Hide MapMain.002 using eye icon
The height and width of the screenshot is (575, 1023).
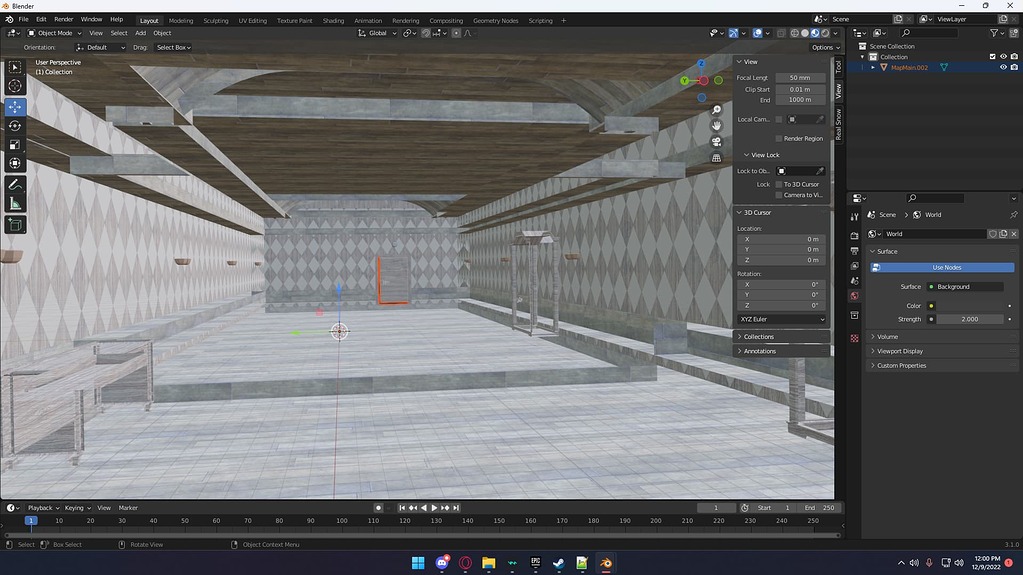1003,68
